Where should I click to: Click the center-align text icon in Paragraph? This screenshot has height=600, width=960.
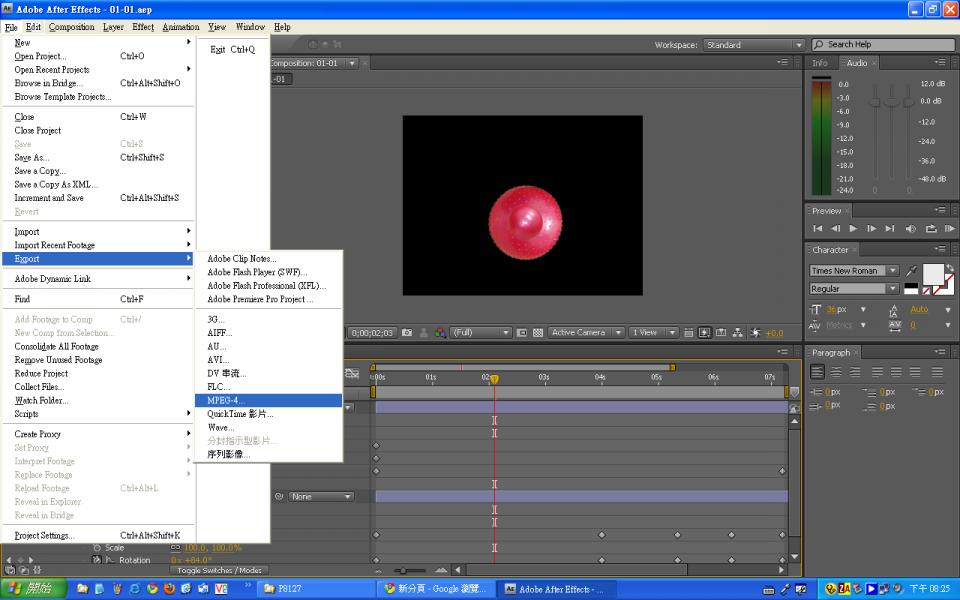click(836, 372)
